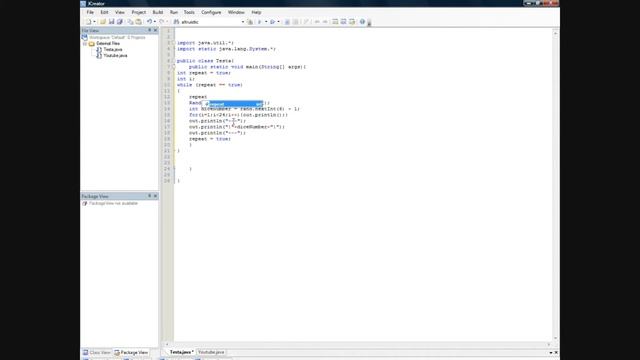
Task: Collapse the External Files tree node
Action: tap(85, 43)
